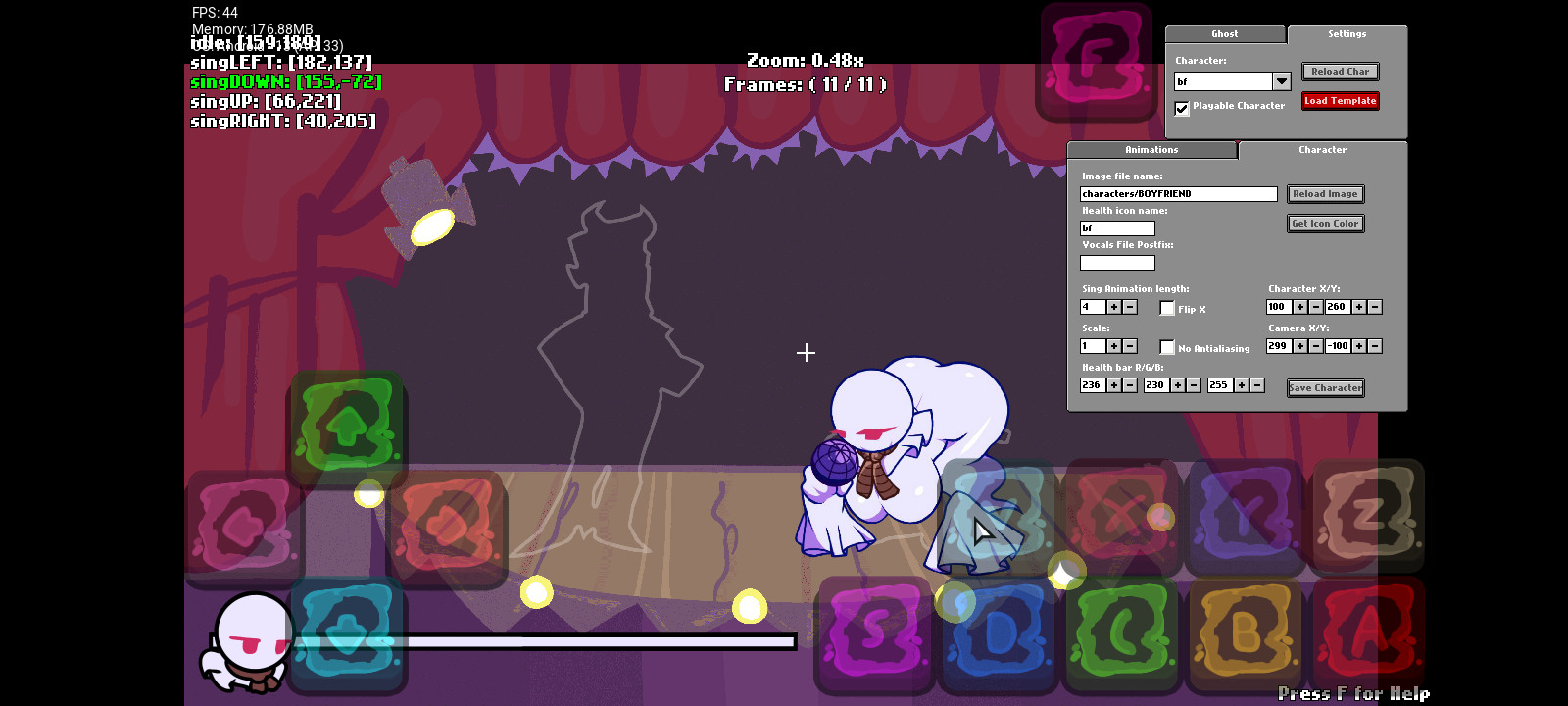This screenshot has height=706, width=1568.
Task: Tap the red right arrow pad button
Action: pos(447,527)
